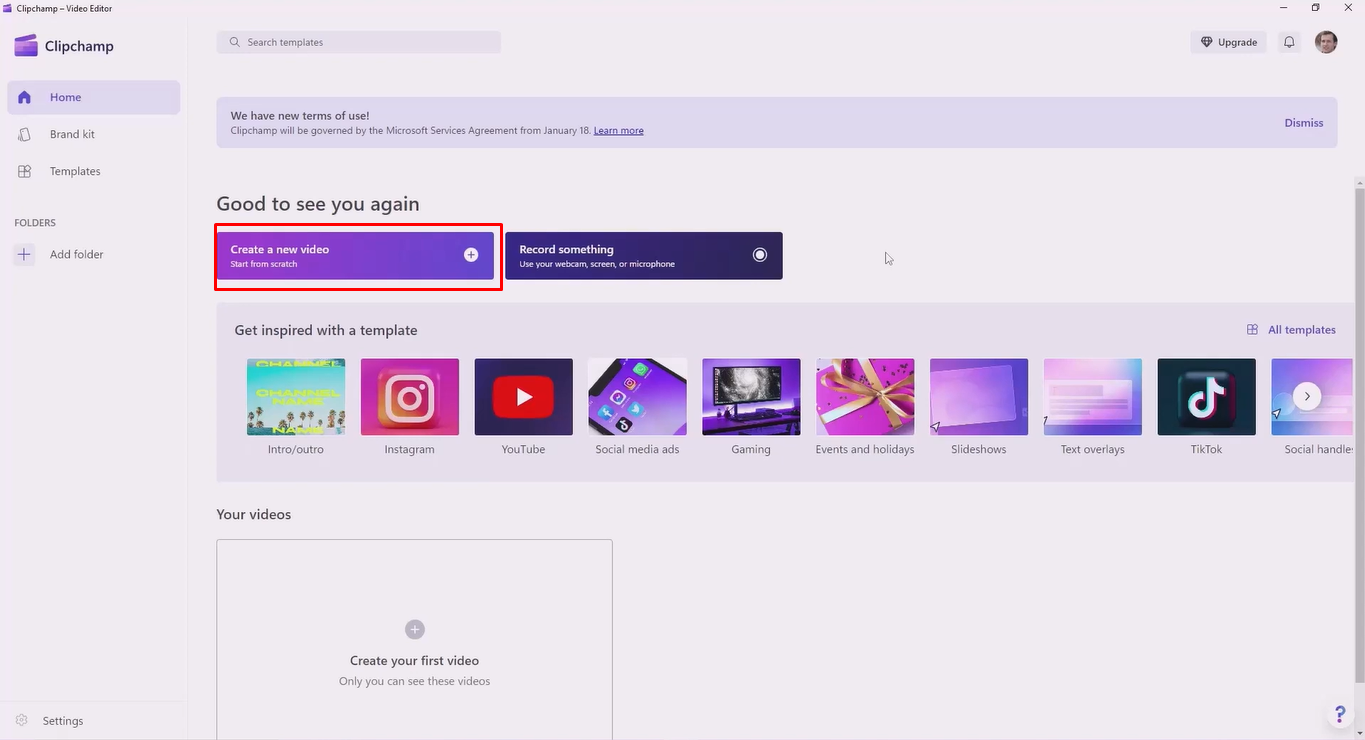This screenshot has width=1365, height=740.
Task: Open your profile avatar menu
Action: (x=1326, y=42)
